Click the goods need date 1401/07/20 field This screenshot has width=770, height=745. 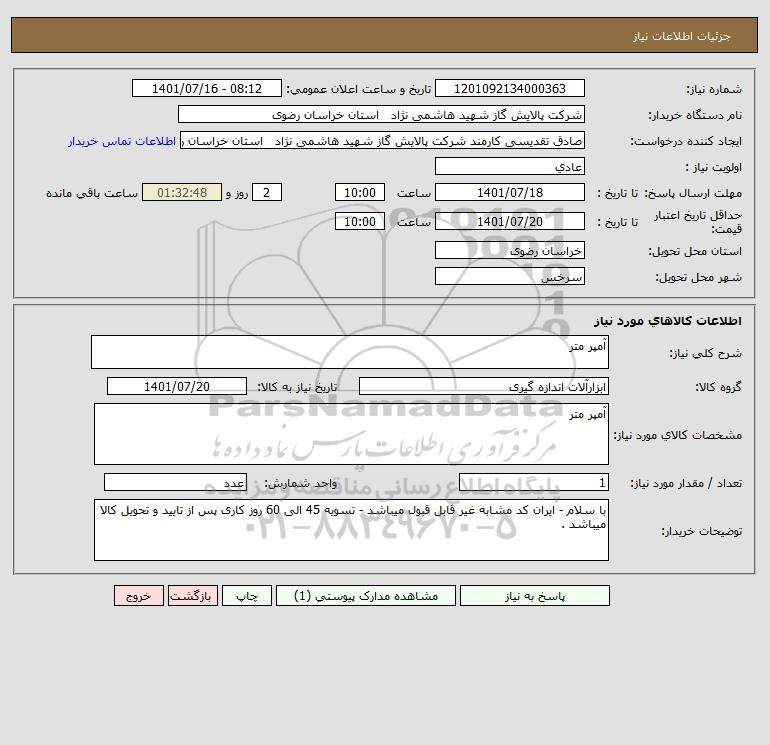pos(177,386)
